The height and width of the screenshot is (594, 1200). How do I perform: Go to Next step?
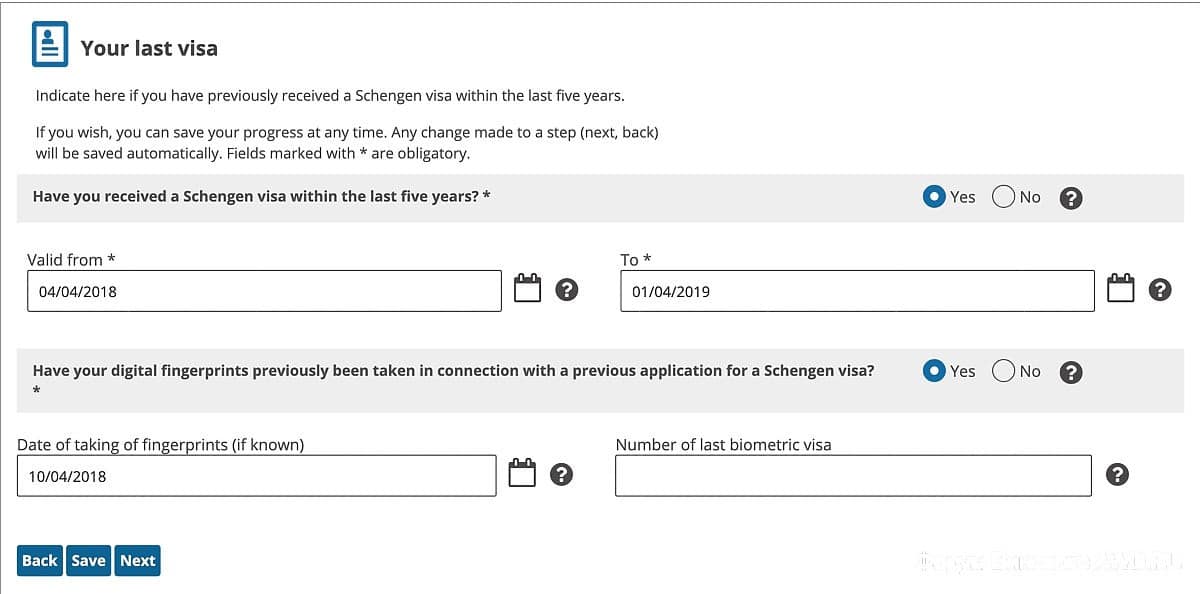click(x=137, y=560)
